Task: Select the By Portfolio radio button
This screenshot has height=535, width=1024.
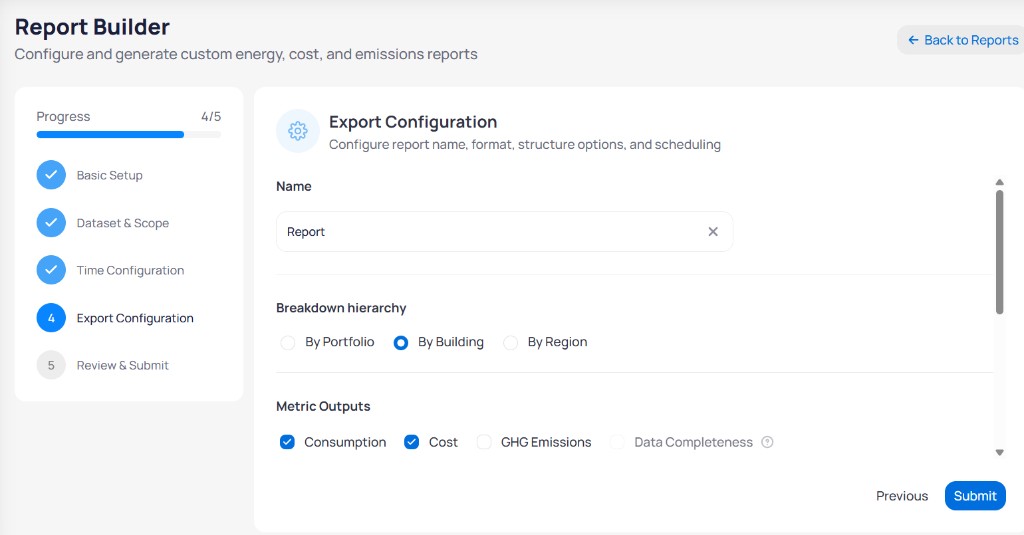Action: click(x=287, y=342)
